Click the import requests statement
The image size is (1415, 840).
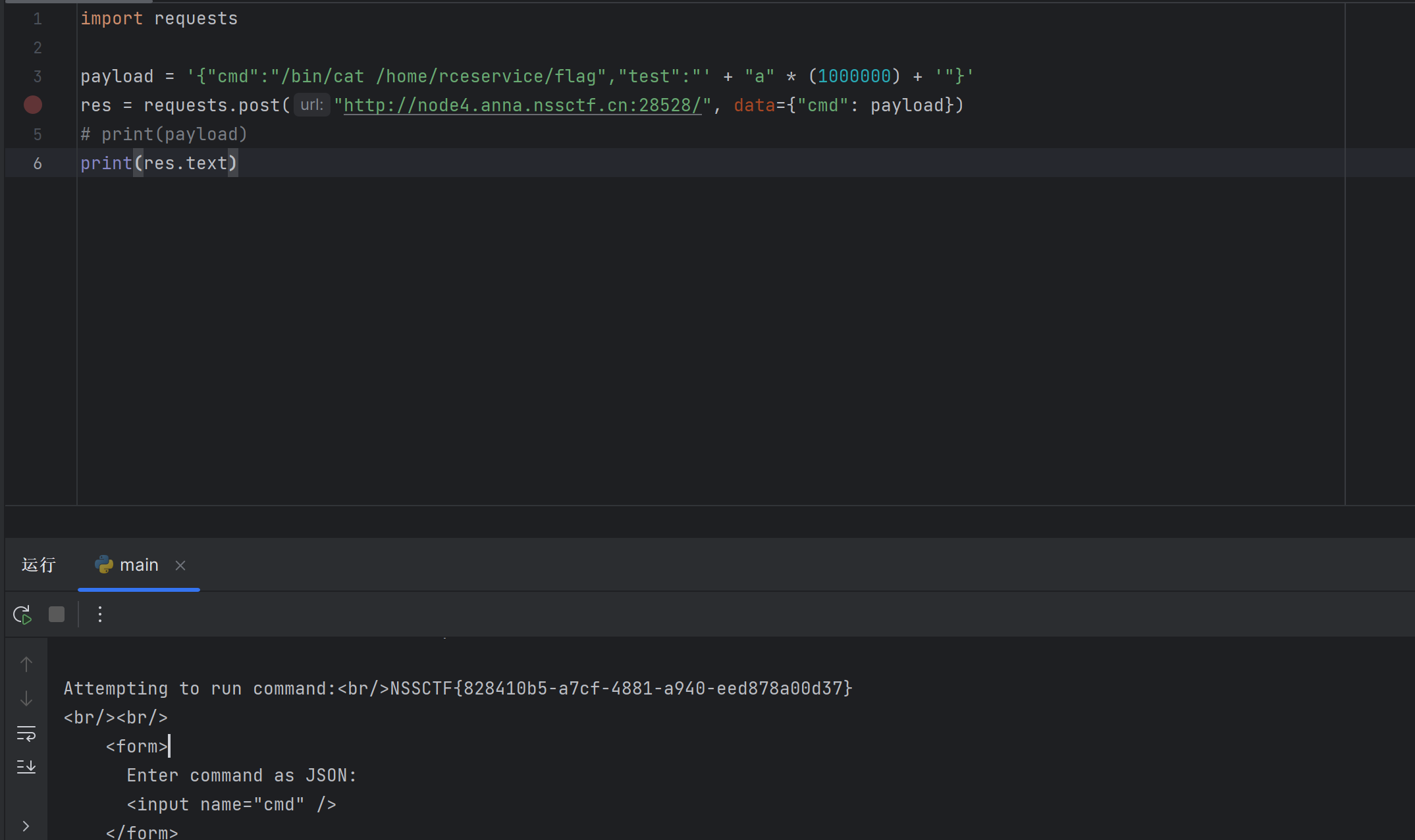tap(159, 19)
